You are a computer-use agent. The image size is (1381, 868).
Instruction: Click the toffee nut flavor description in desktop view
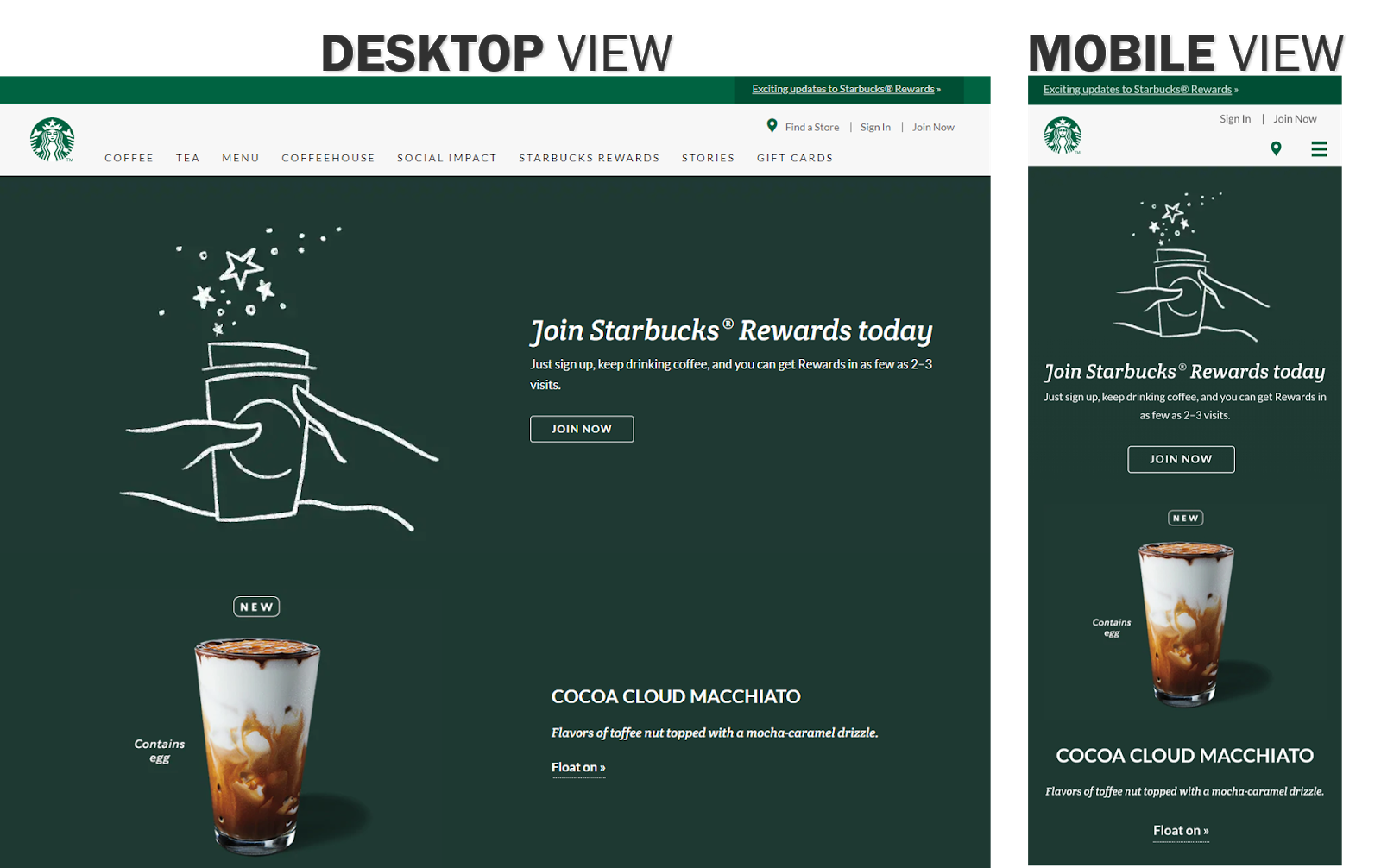point(715,733)
